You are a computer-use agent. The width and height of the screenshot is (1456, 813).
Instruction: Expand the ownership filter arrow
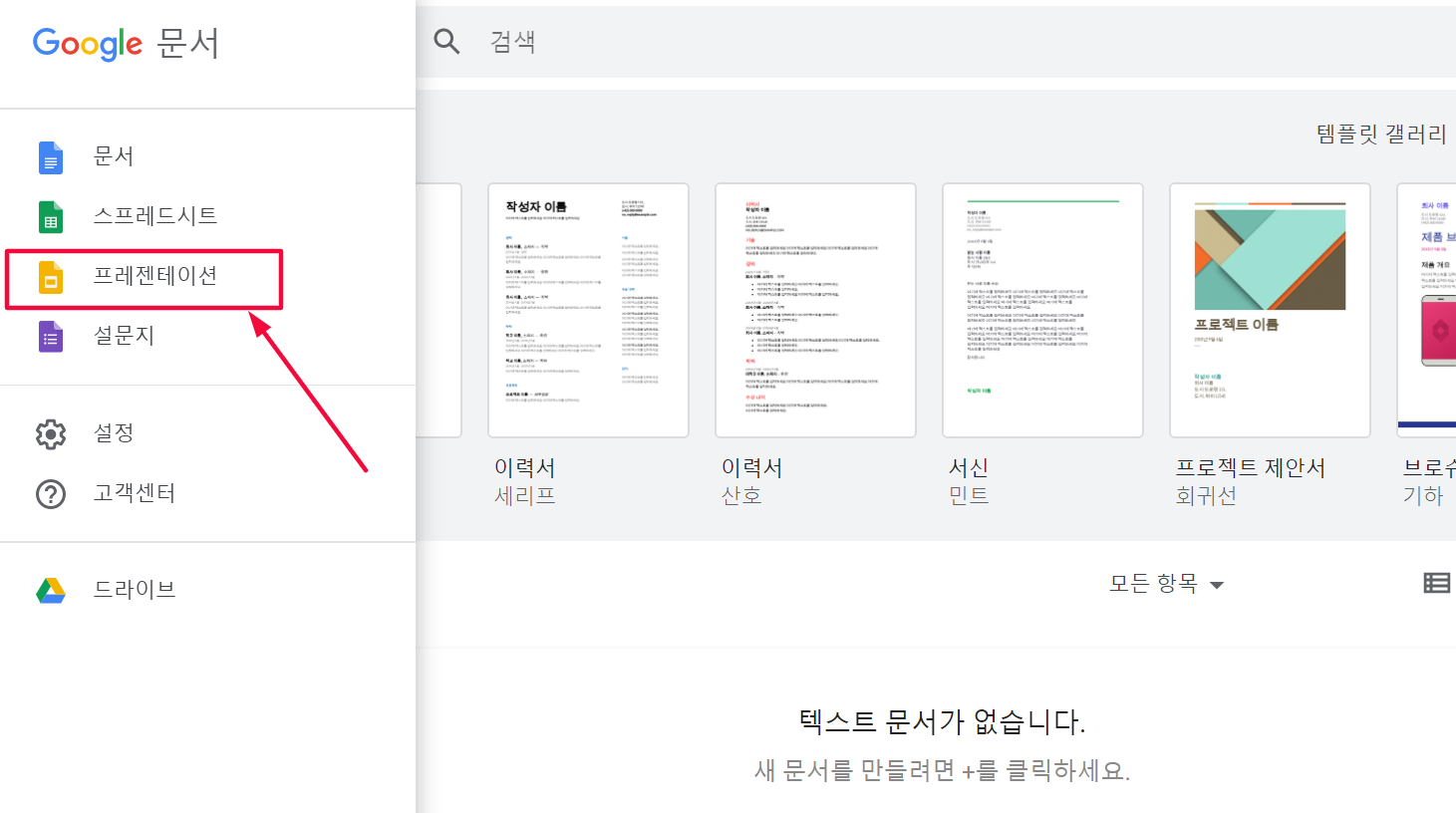pyautogui.click(x=1217, y=586)
